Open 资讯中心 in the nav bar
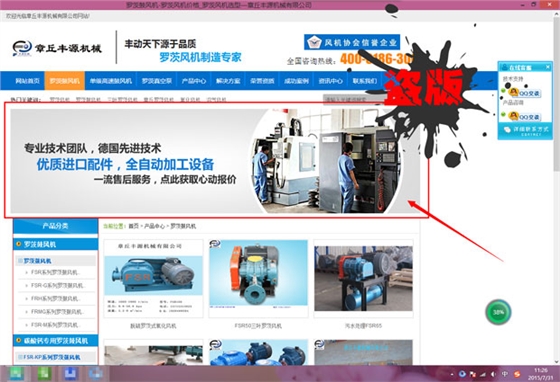 330,81
